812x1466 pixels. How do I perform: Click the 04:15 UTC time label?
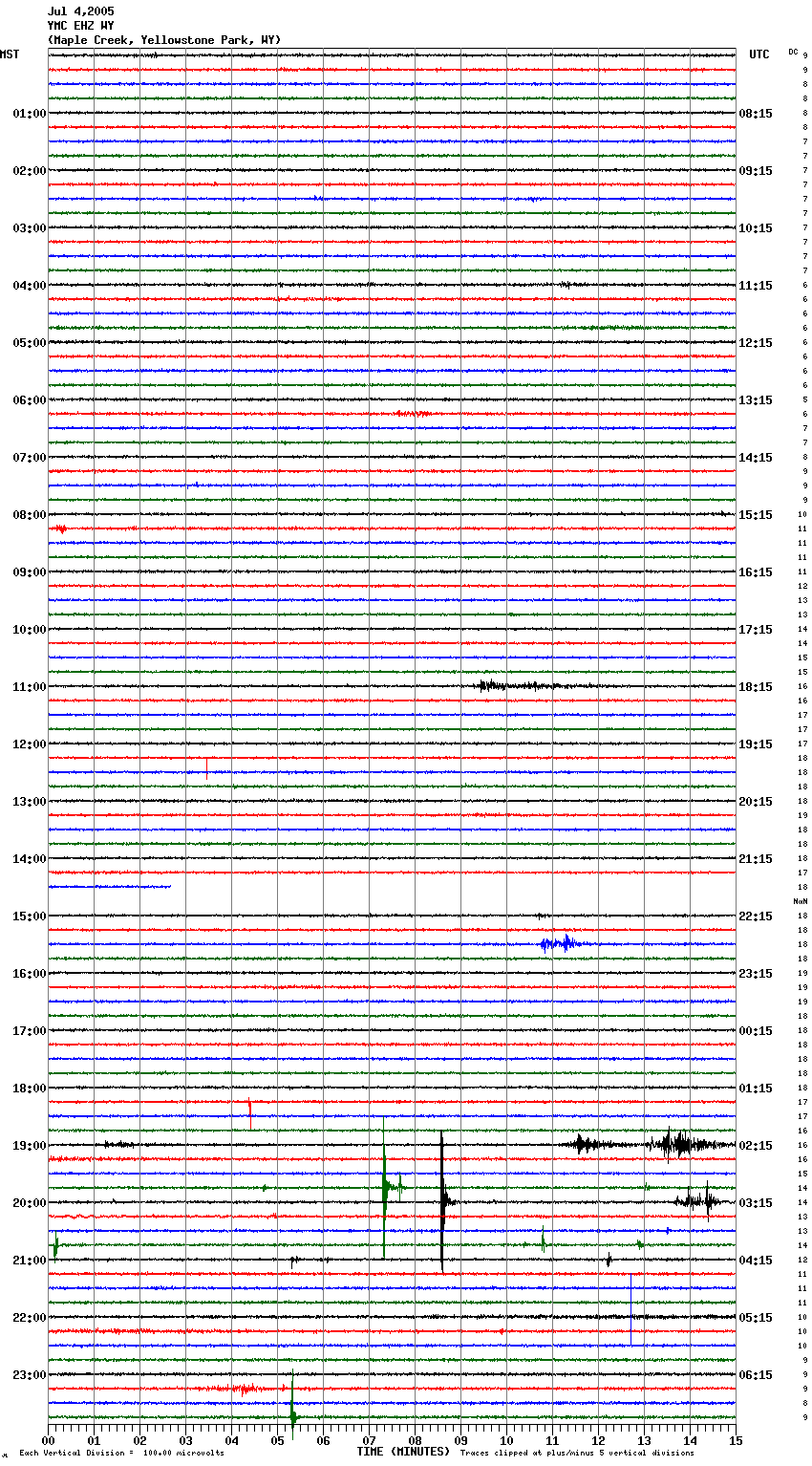click(x=756, y=1261)
